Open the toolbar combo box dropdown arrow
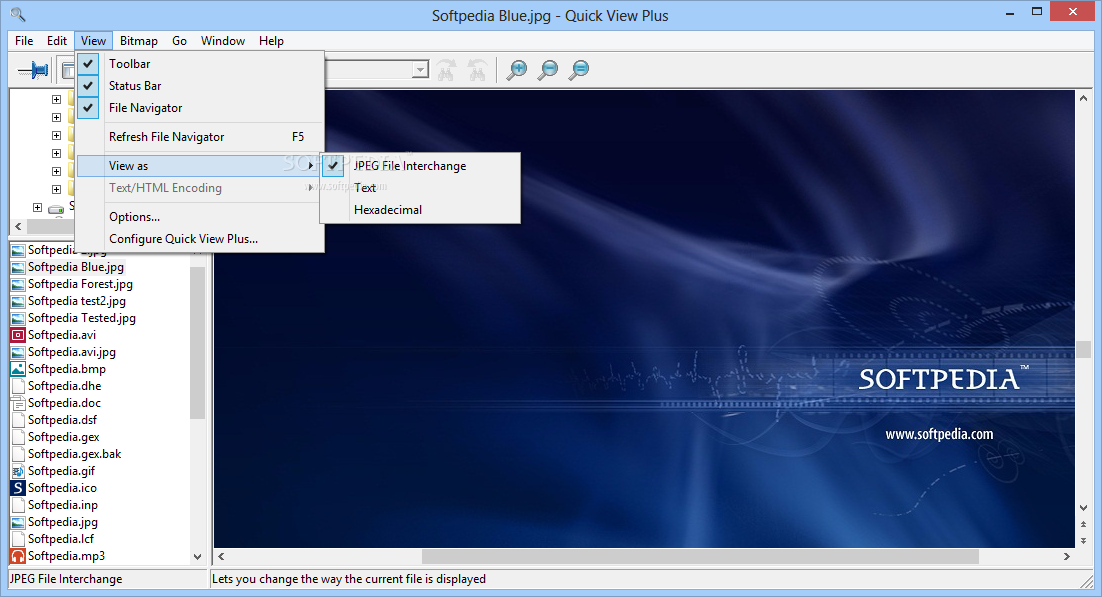This screenshot has width=1102, height=597. tap(420, 70)
